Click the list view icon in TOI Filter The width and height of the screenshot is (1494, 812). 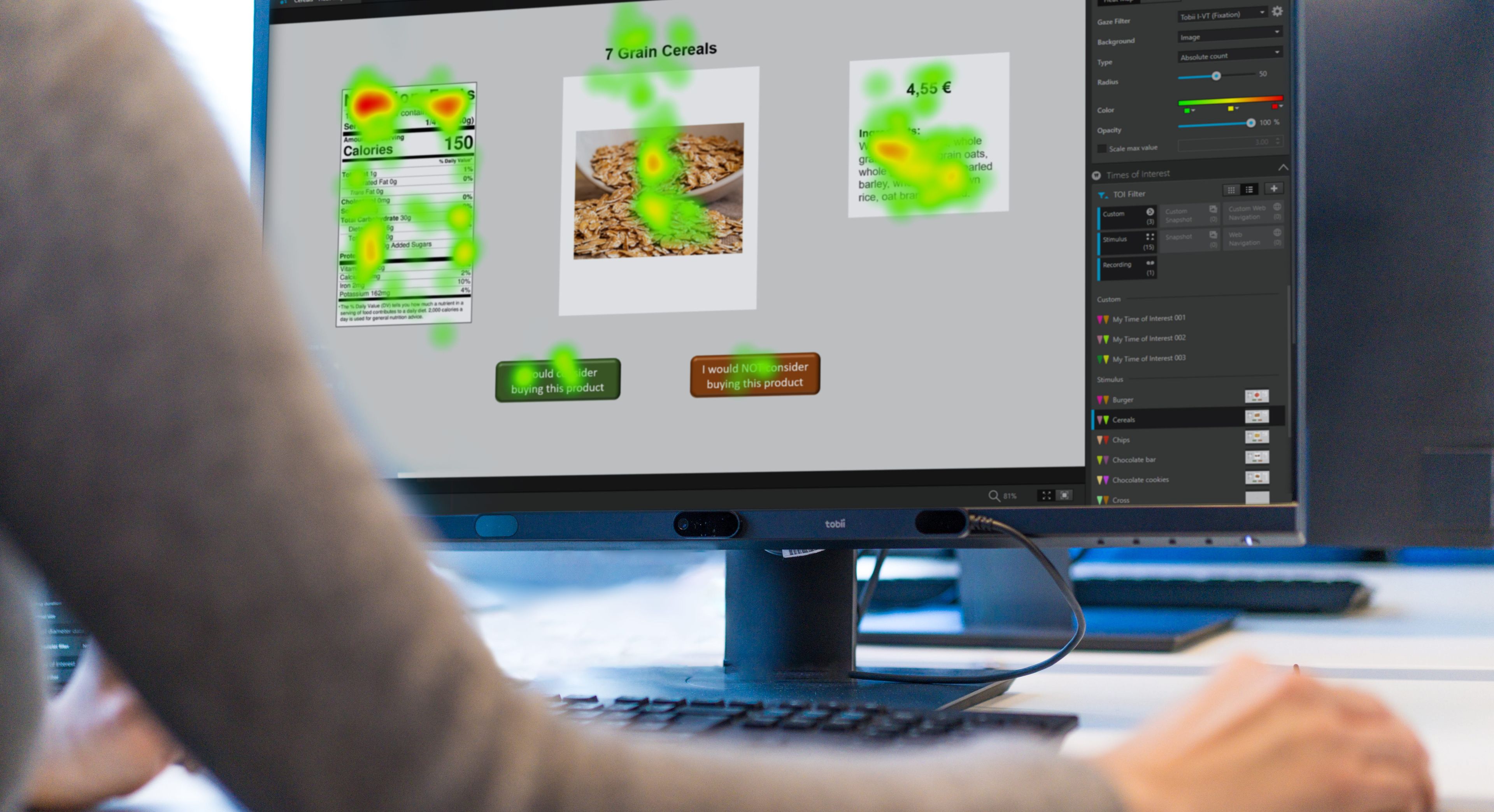point(1249,193)
